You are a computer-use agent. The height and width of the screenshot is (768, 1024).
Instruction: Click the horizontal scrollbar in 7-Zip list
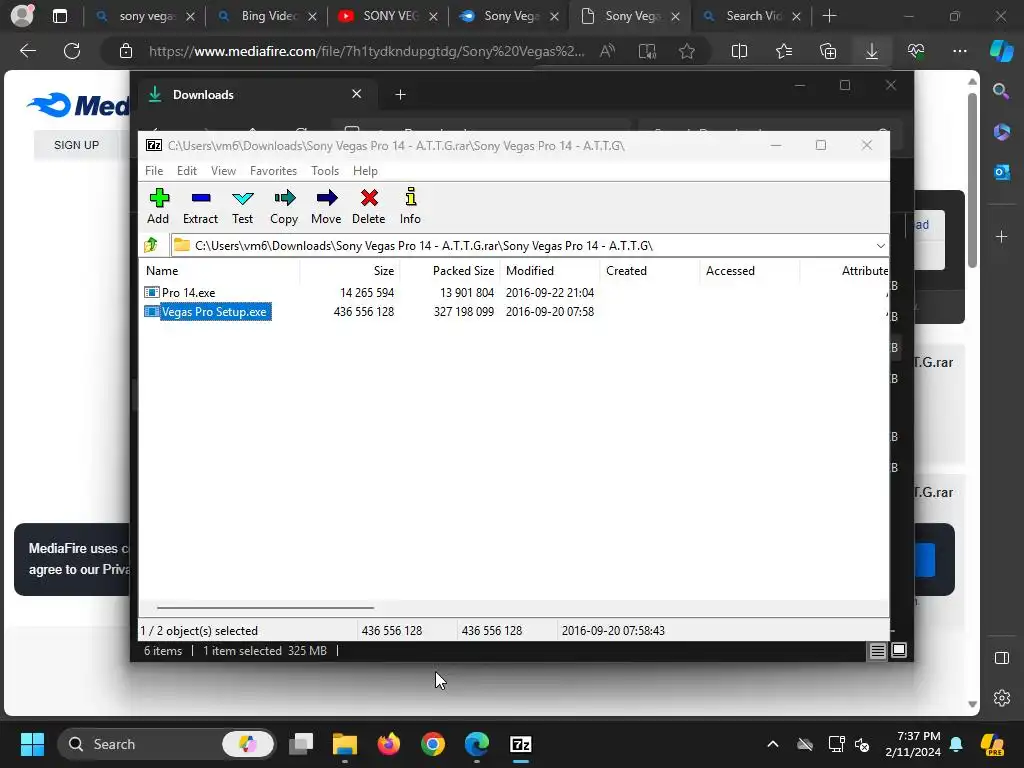point(265,608)
